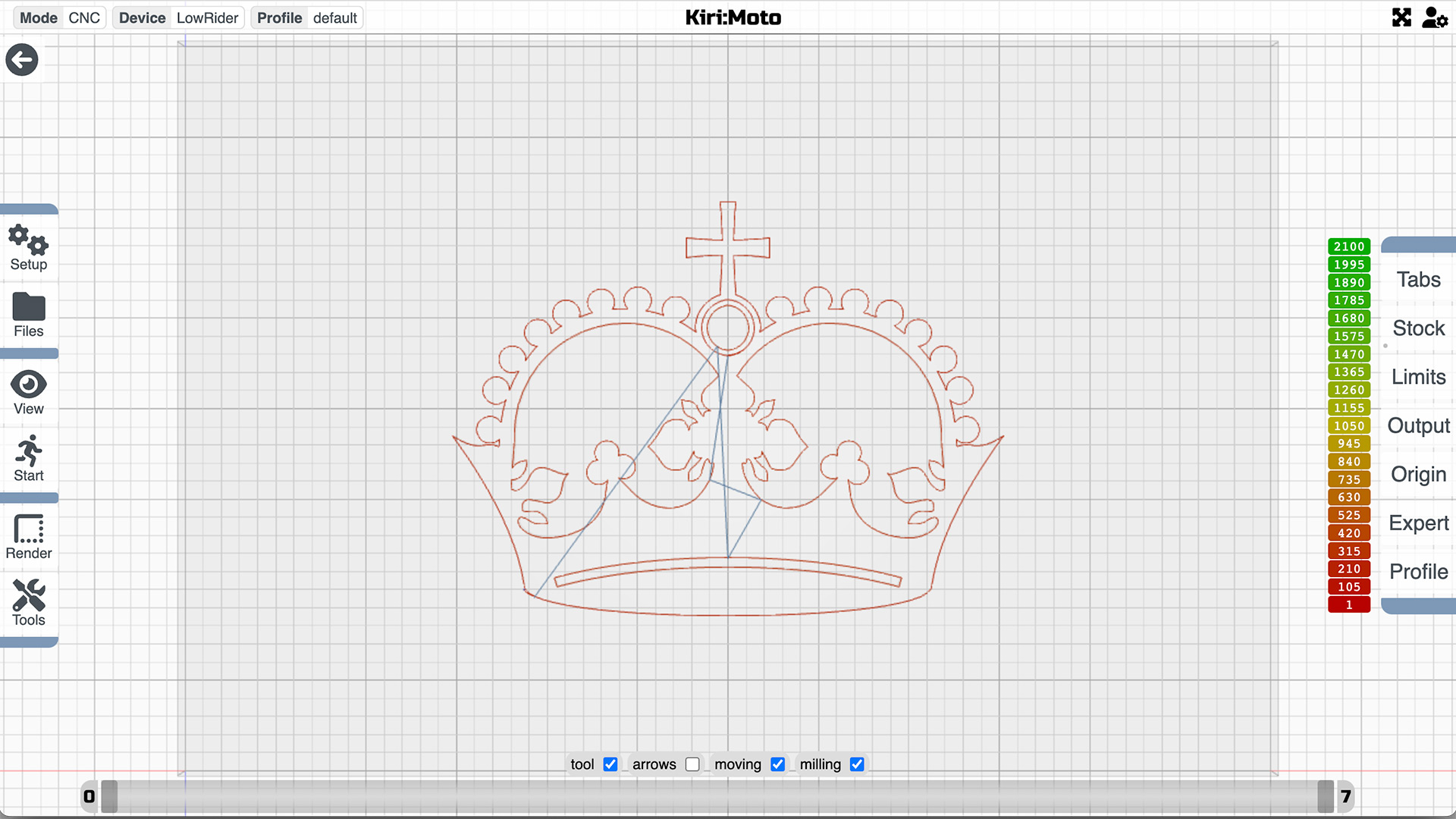This screenshot has width=1456, height=819.
Task: Open the Files panel
Action: 28,316
